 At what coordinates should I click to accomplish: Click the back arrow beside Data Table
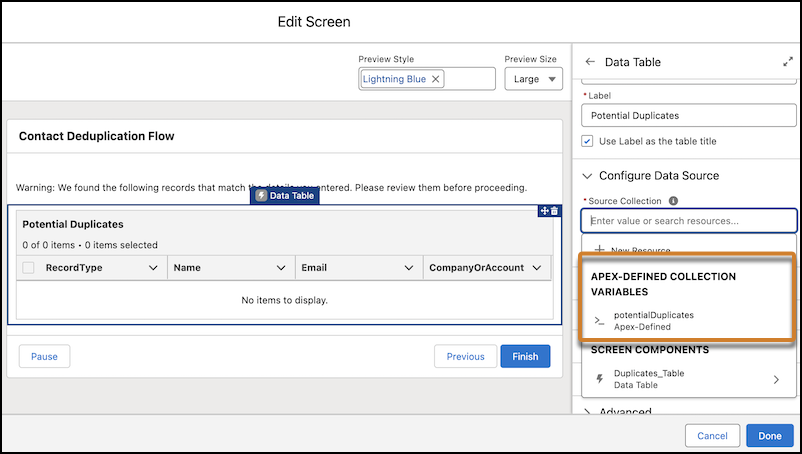pyautogui.click(x=590, y=62)
